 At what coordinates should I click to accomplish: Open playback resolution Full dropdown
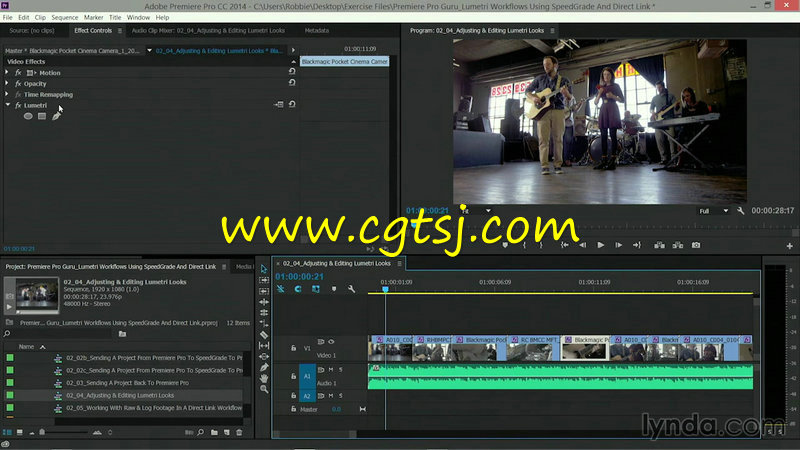714,211
